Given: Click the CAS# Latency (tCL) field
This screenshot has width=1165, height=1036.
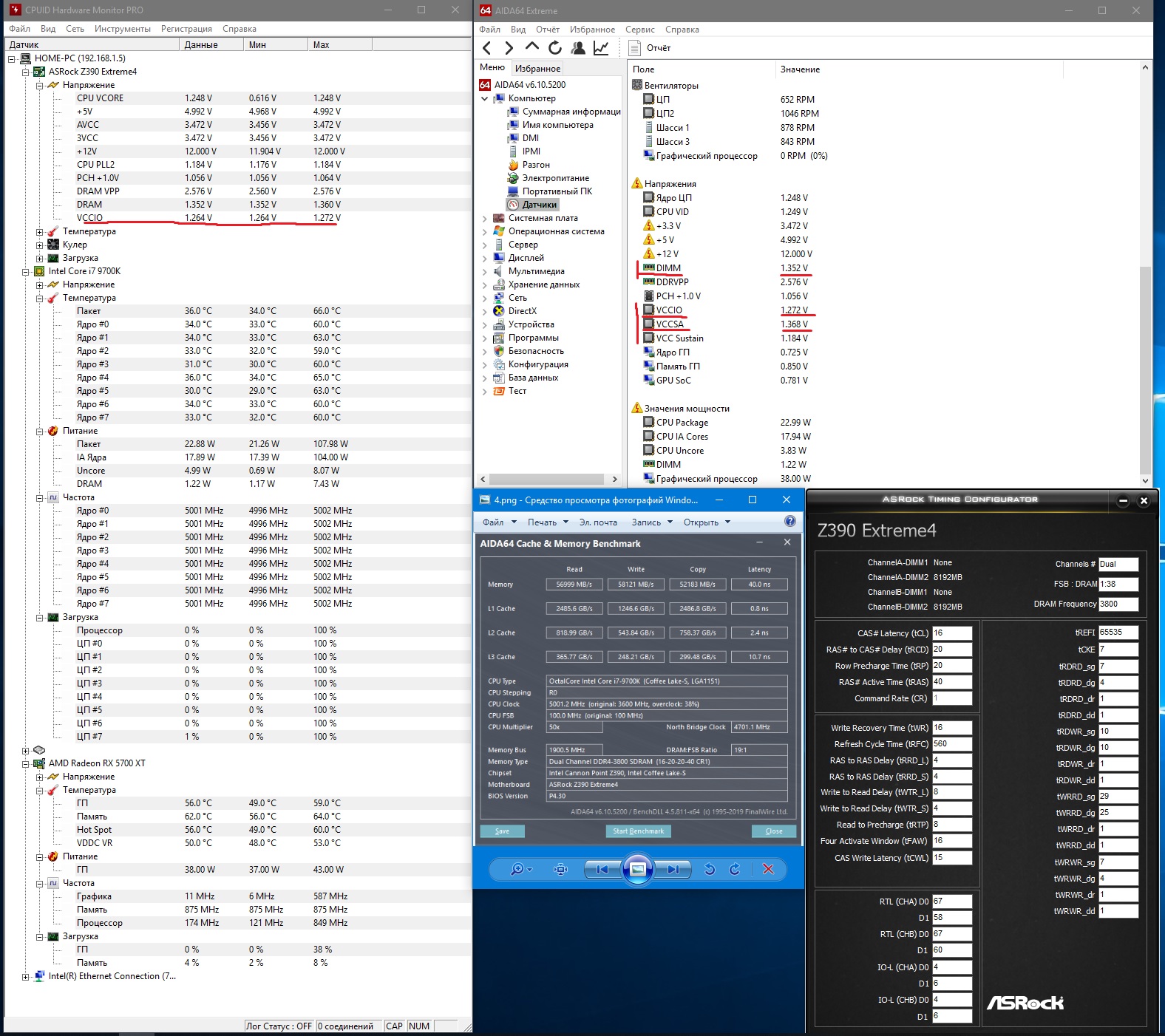Looking at the screenshot, I should pyautogui.click(x=952, y=633).
